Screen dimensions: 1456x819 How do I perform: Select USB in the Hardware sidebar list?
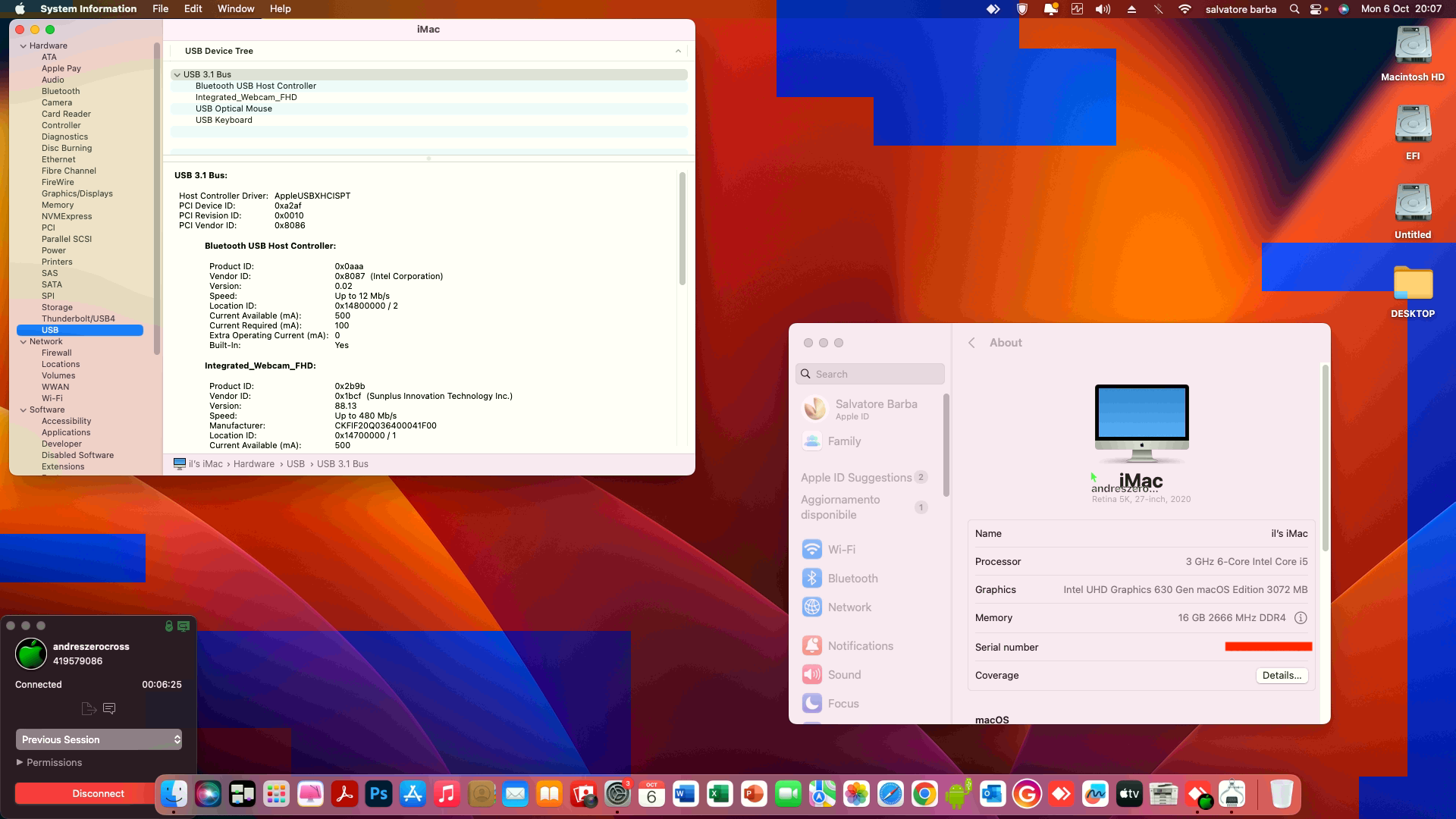(x=80, y=330)
